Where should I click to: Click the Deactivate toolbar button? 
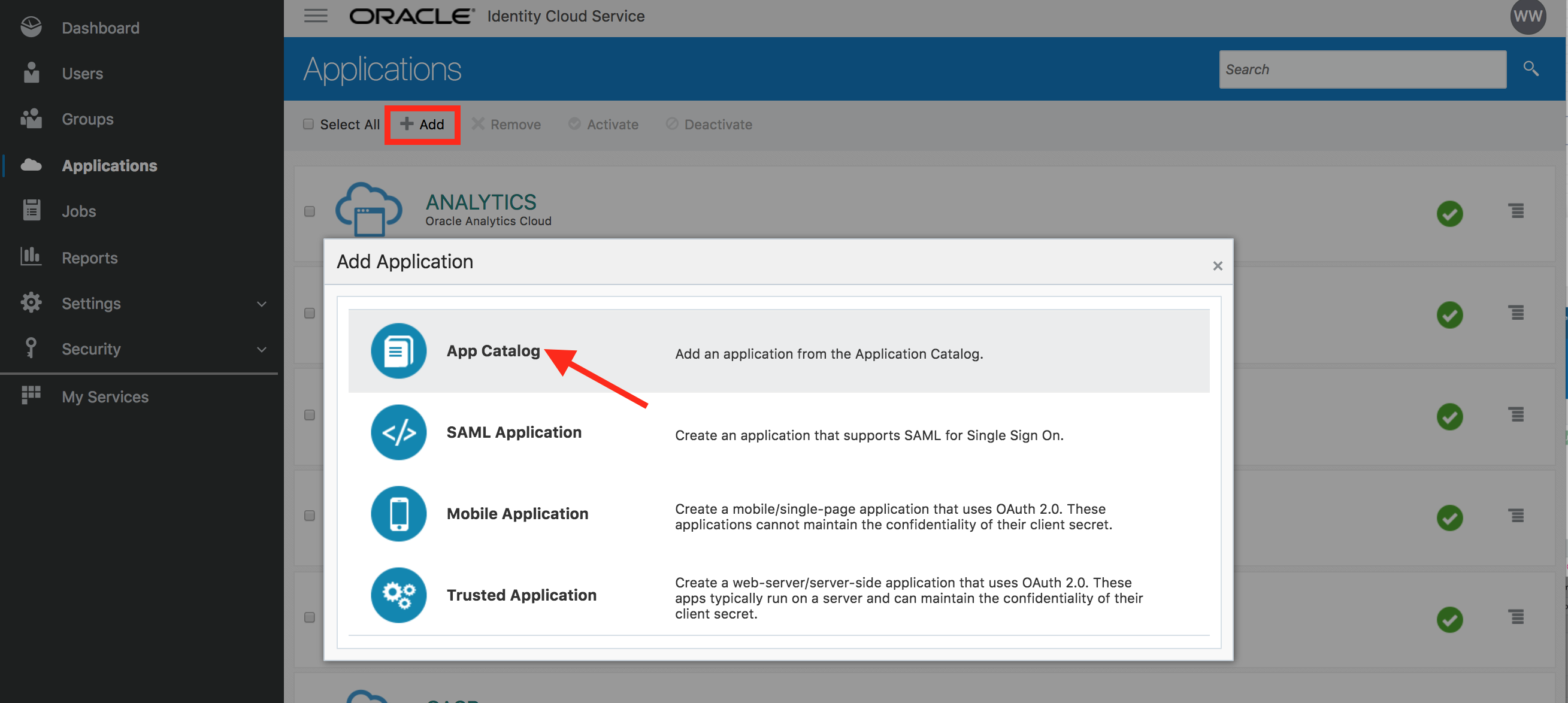[709, 124]
